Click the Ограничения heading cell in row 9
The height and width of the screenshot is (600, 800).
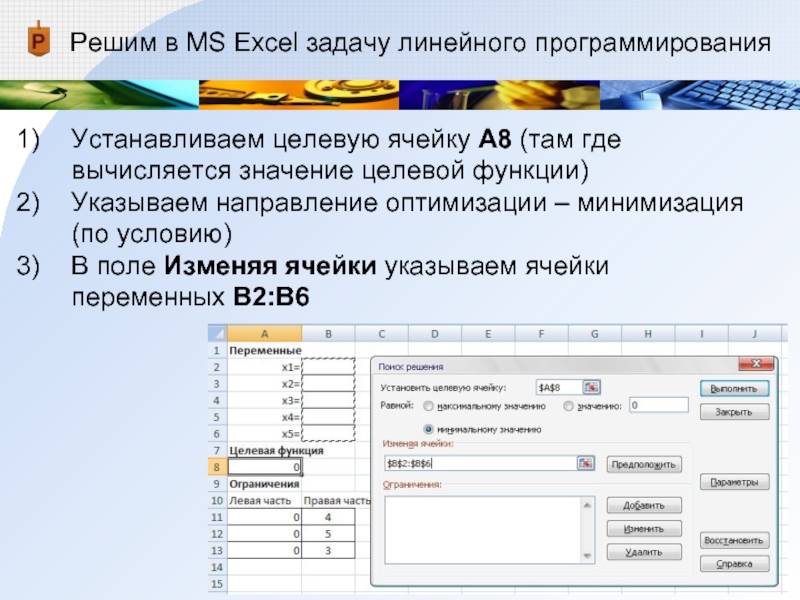265,484
